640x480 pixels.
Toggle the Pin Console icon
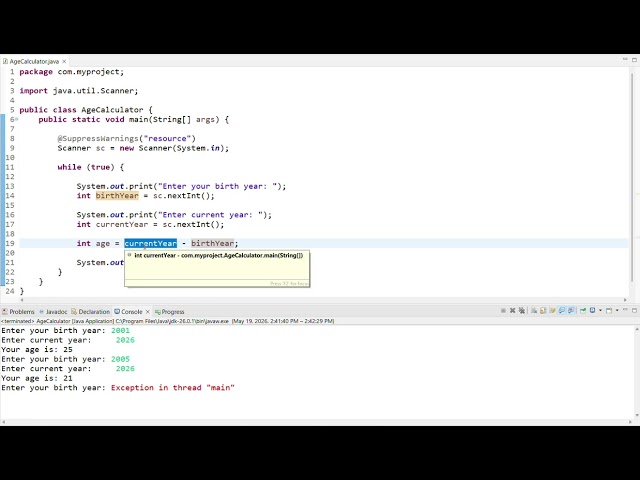[583, 311]
